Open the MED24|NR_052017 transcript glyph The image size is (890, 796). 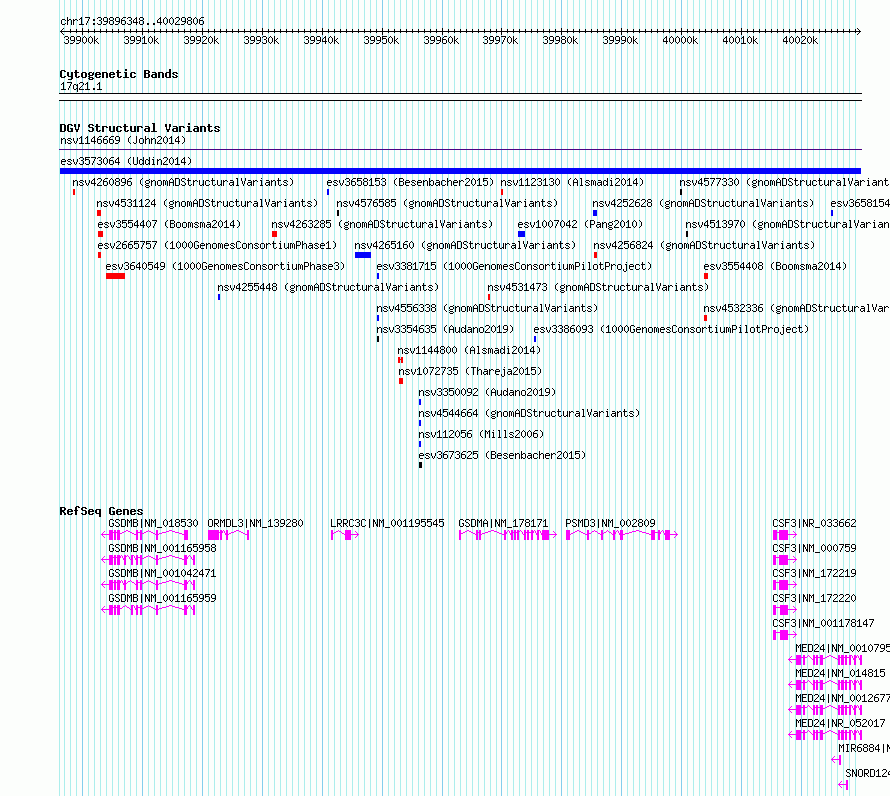(x=825, y=735)
